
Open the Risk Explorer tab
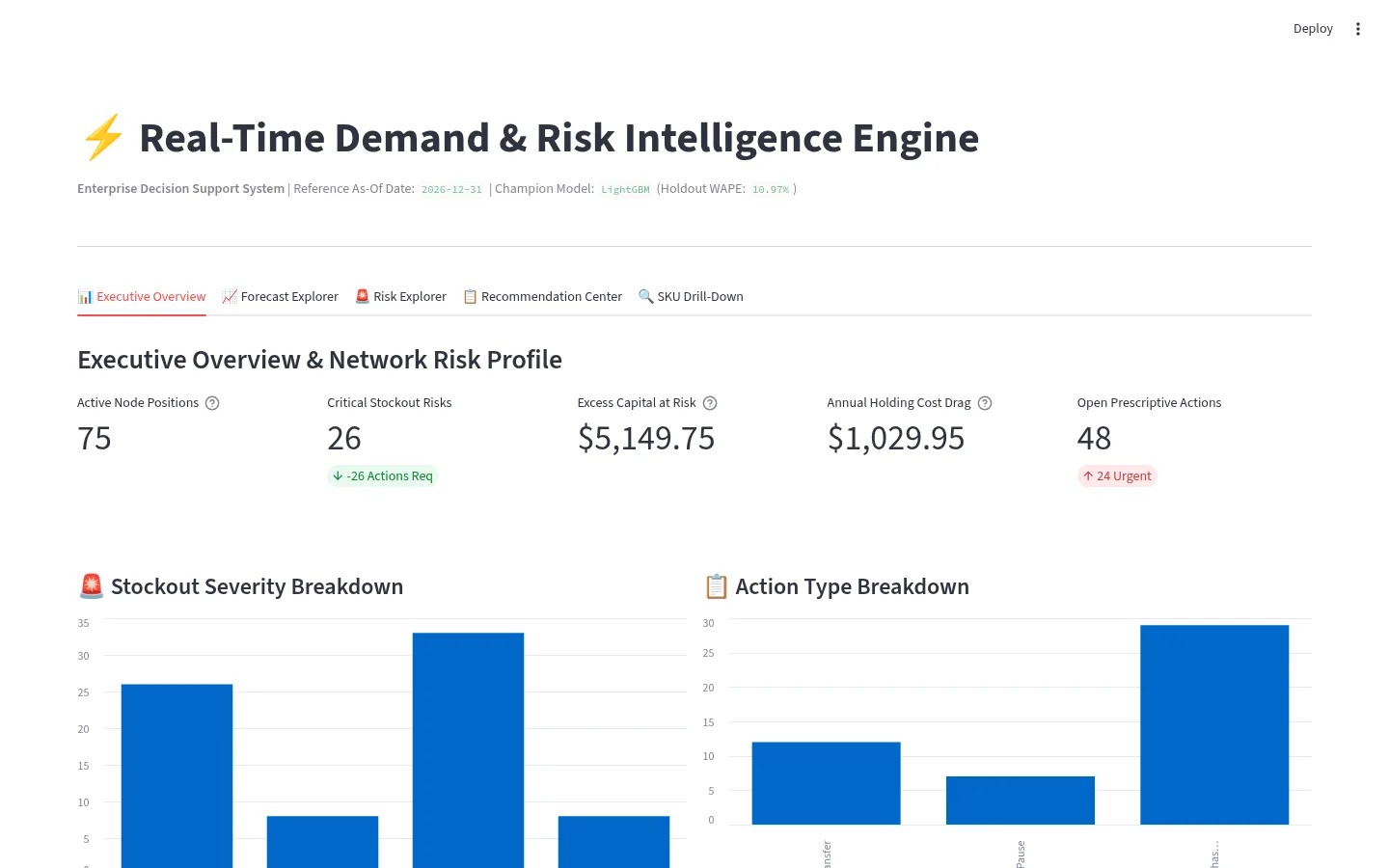pos(400,296)
